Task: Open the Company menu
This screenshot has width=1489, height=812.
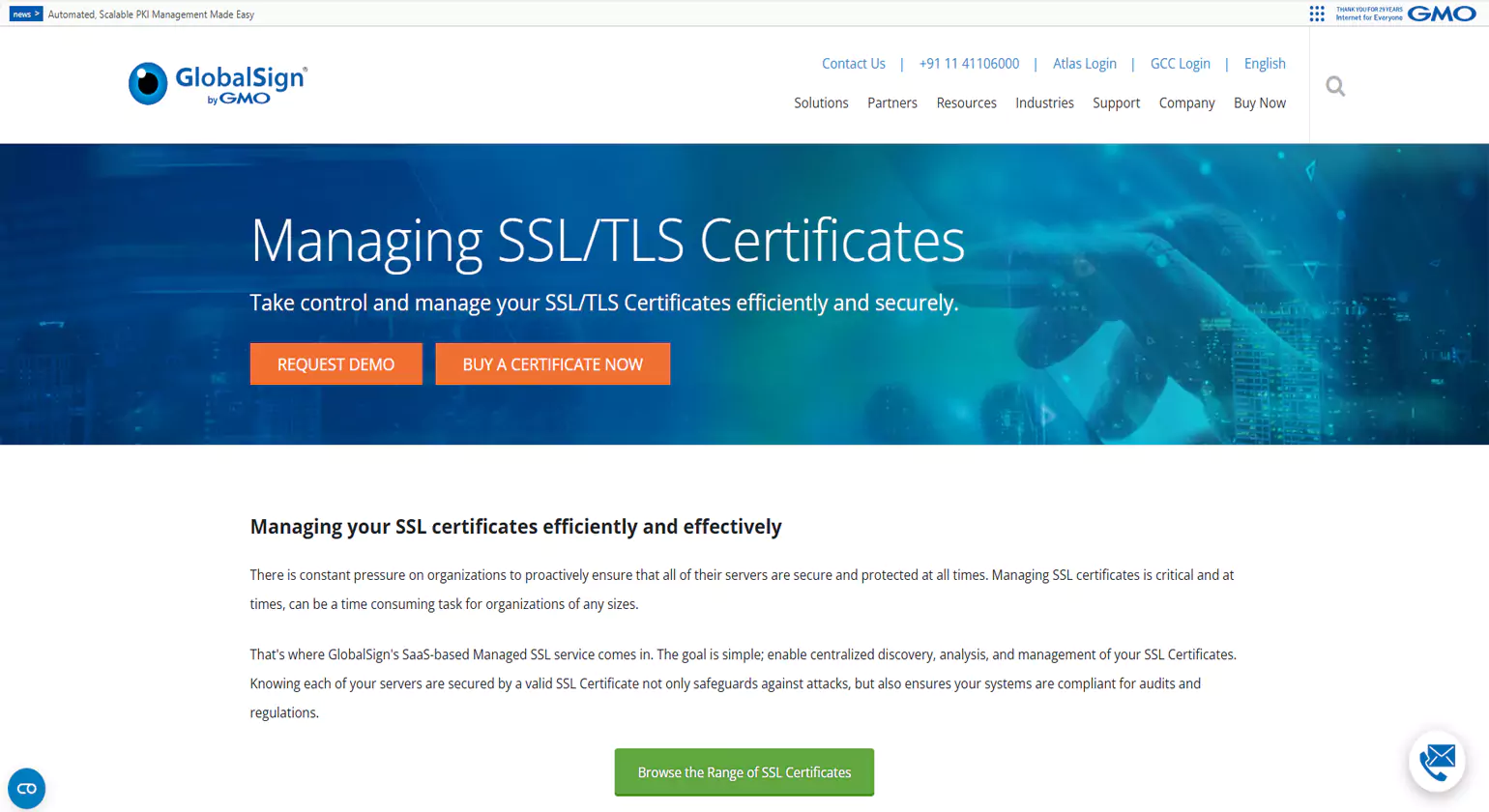Action: click(x=1186, y=103)
